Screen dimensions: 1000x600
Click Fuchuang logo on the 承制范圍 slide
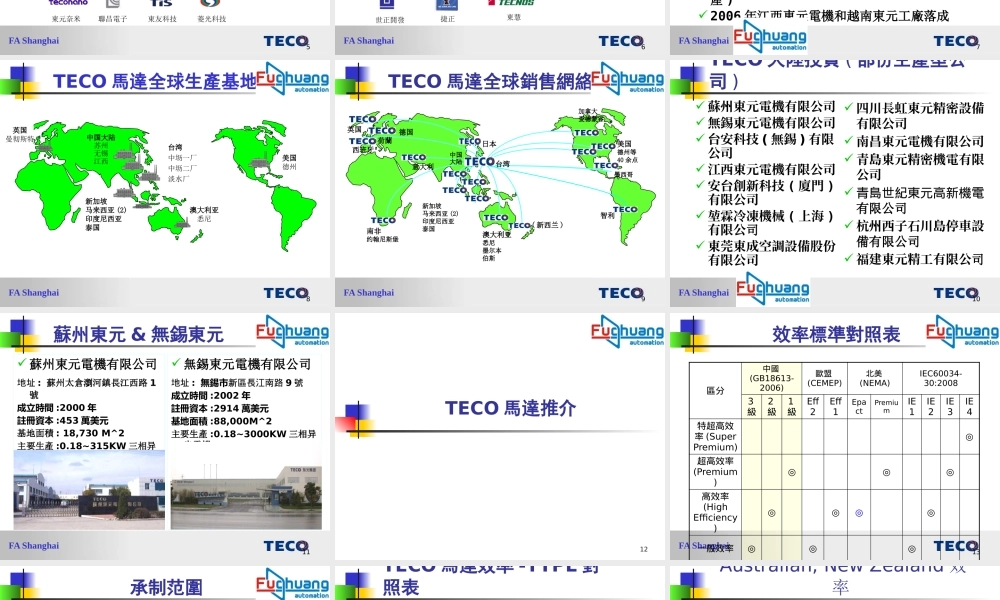(293, 584)
